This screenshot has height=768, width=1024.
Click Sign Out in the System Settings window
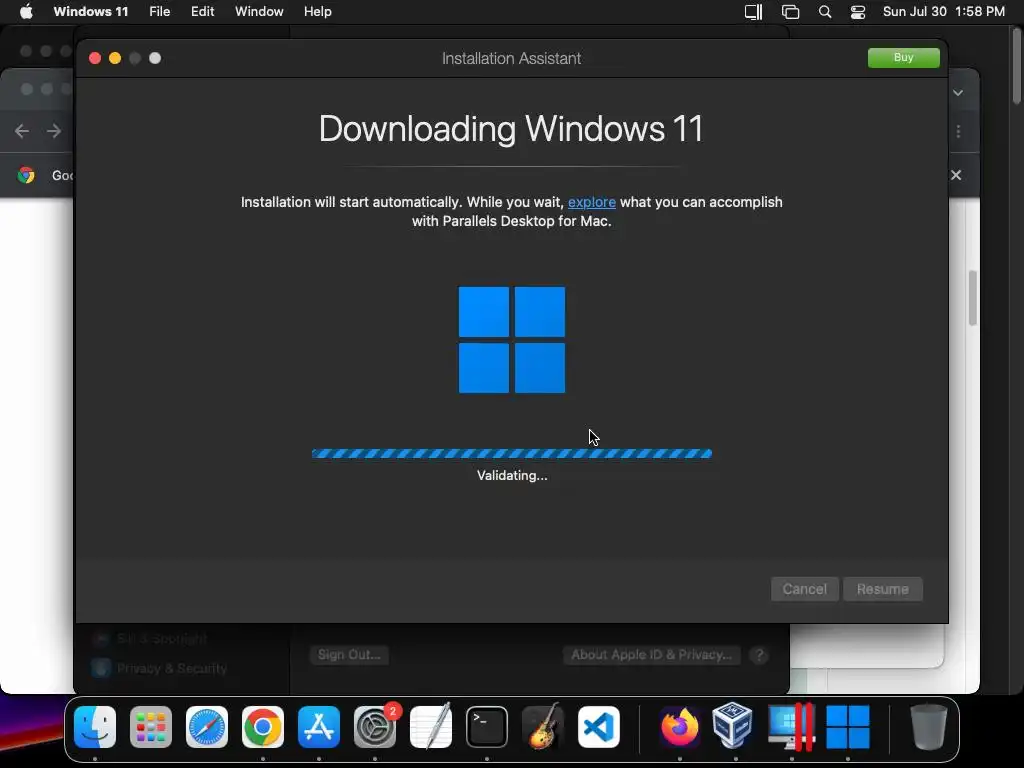click(x=349, y=654)
